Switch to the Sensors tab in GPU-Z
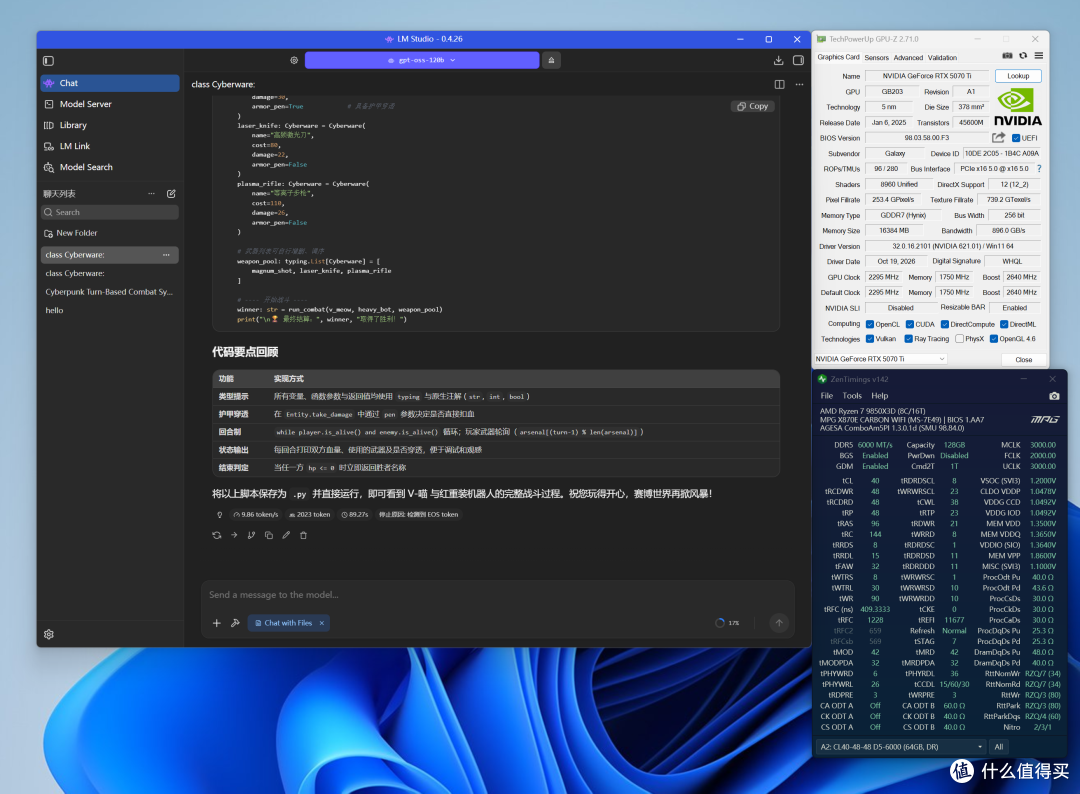The image size is (1080, 794). pos(876,58)
